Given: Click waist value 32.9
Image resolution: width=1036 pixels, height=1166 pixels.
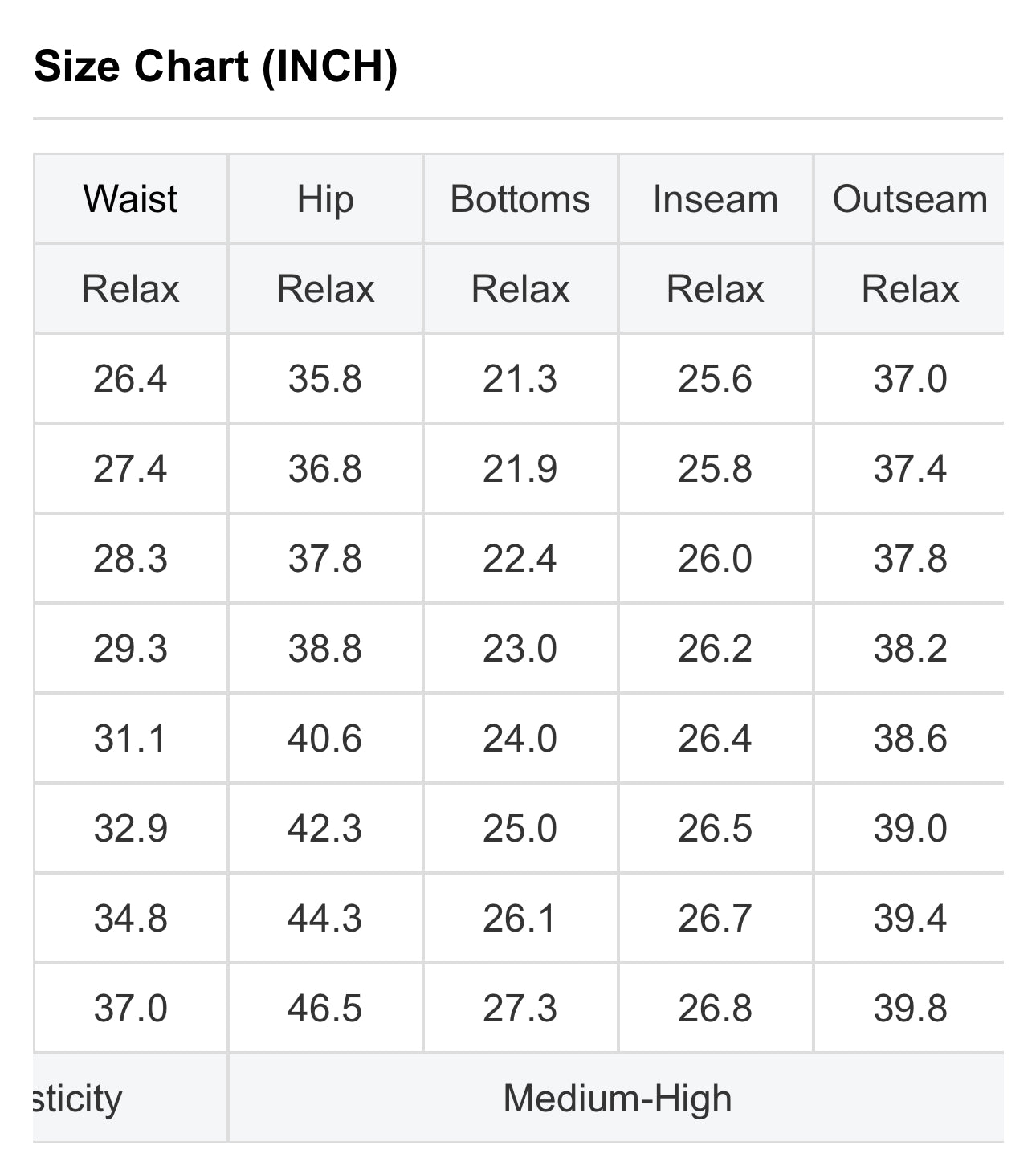Looking at the screenshot, I should tap(130, 829).
